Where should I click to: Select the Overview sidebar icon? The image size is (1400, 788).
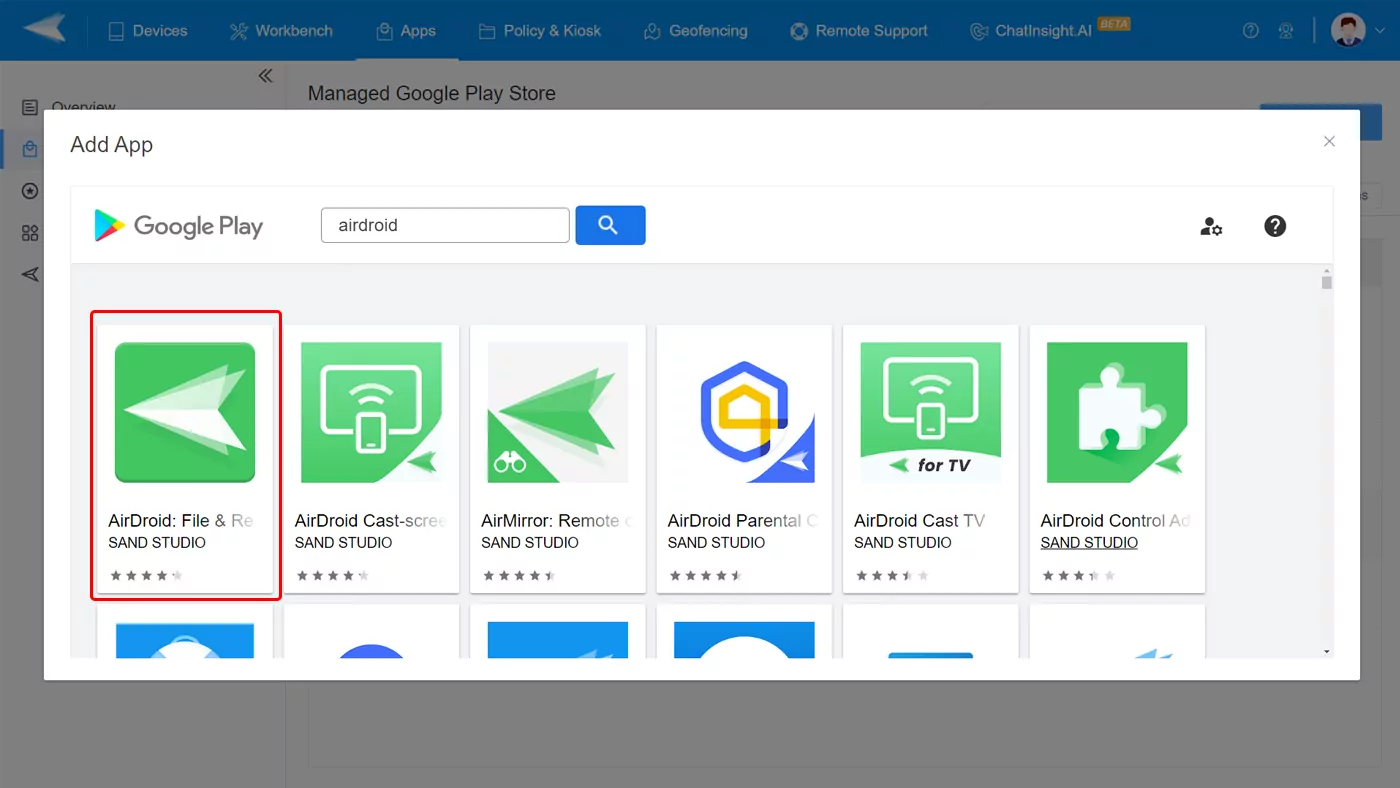[x=30, y=107]
